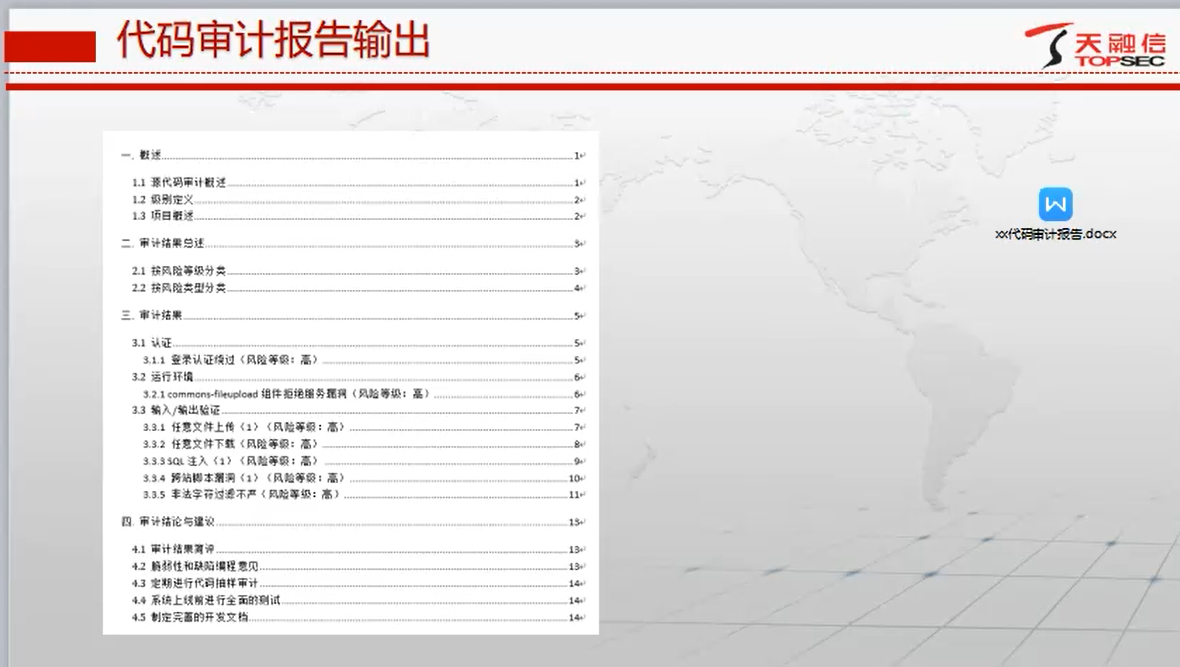Image resolution: width=1180 pixels, height=667 pixels.
Task: Select the red accent block beside the title
Action: [x=50, y=45]
